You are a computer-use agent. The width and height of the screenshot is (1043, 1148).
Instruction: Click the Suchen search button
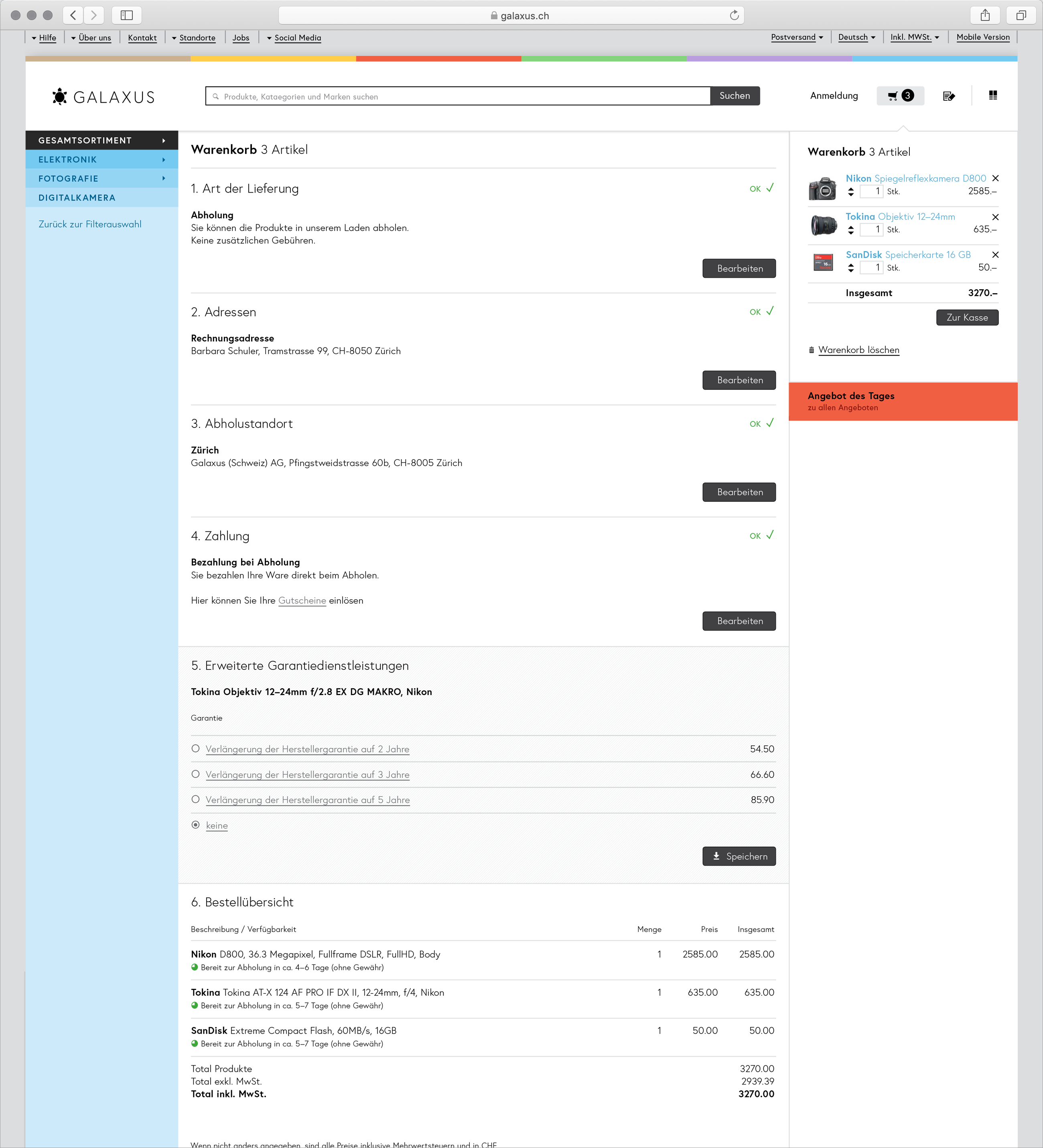click(x=735, y=95)
